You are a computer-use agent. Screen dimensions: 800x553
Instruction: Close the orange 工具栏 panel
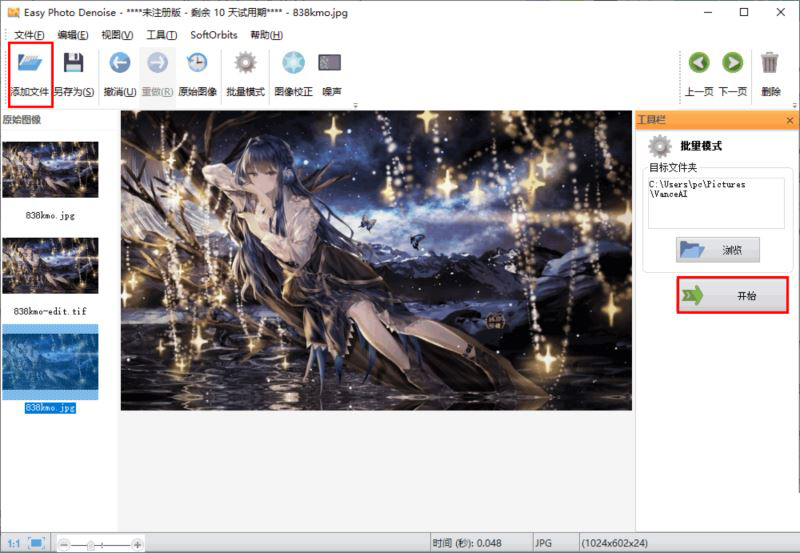point(789,120)
